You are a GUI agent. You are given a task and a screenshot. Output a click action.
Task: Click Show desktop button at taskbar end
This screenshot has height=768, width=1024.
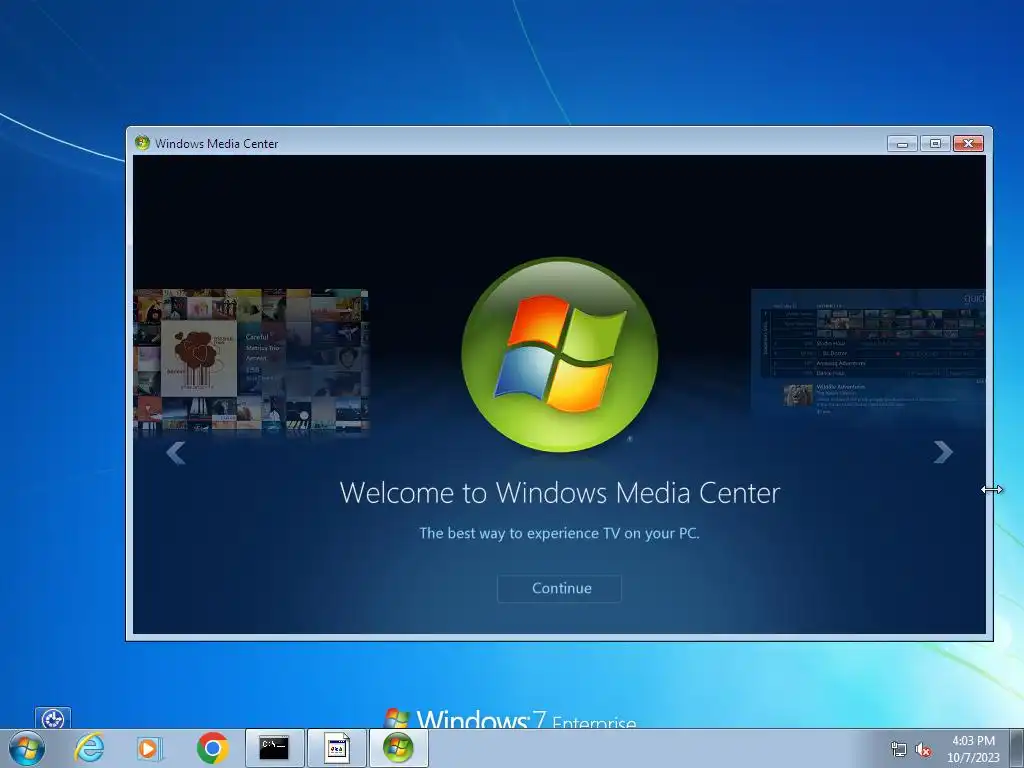[1017, 748]
